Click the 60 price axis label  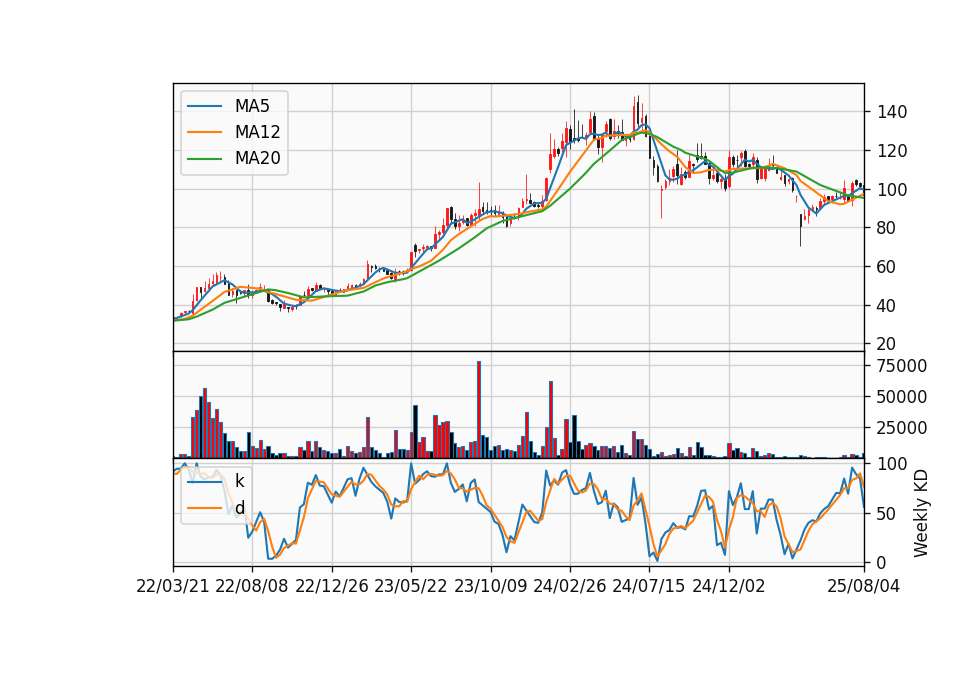[x=887, y=267]
